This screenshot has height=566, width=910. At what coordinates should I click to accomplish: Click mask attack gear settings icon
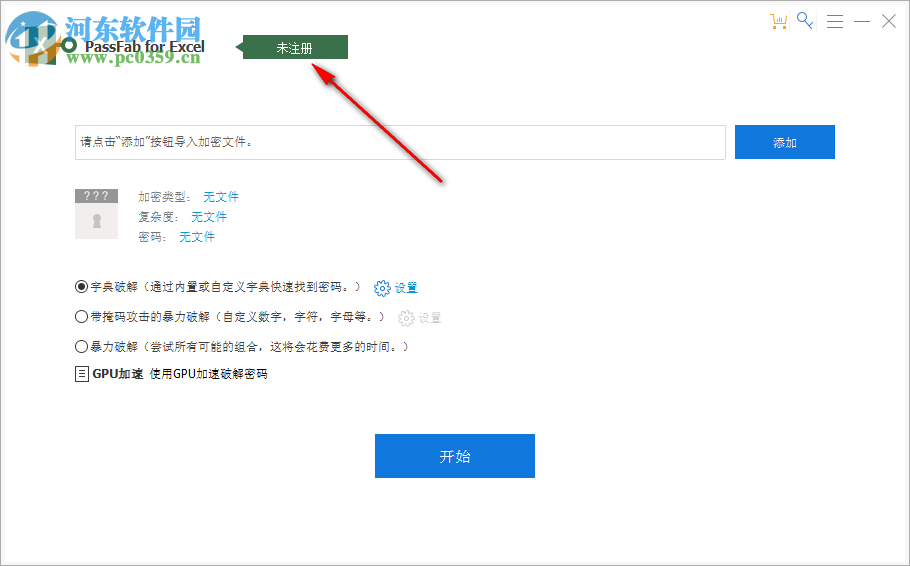406,318
